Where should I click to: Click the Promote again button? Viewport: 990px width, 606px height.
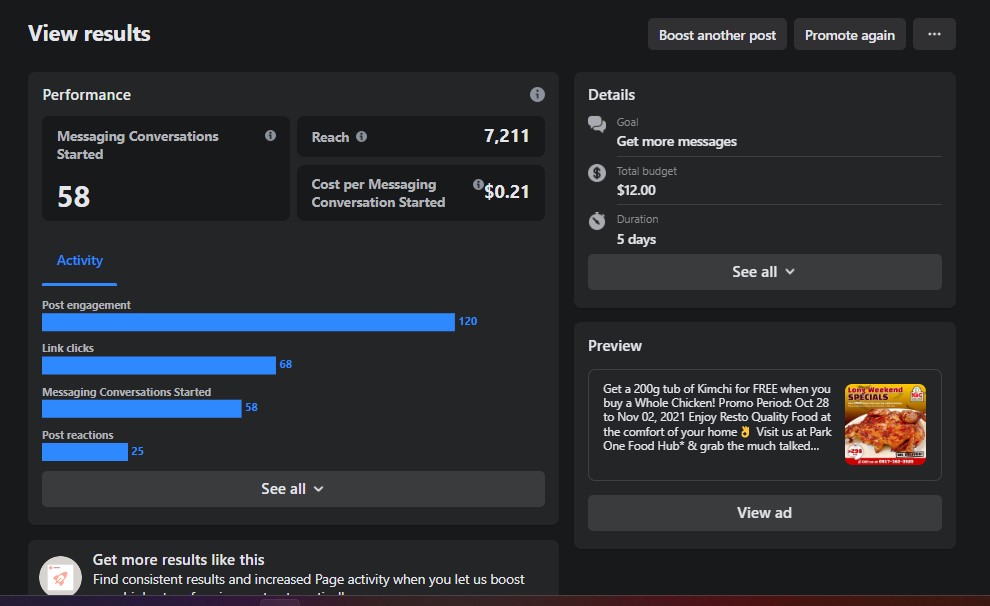[849, 34]
